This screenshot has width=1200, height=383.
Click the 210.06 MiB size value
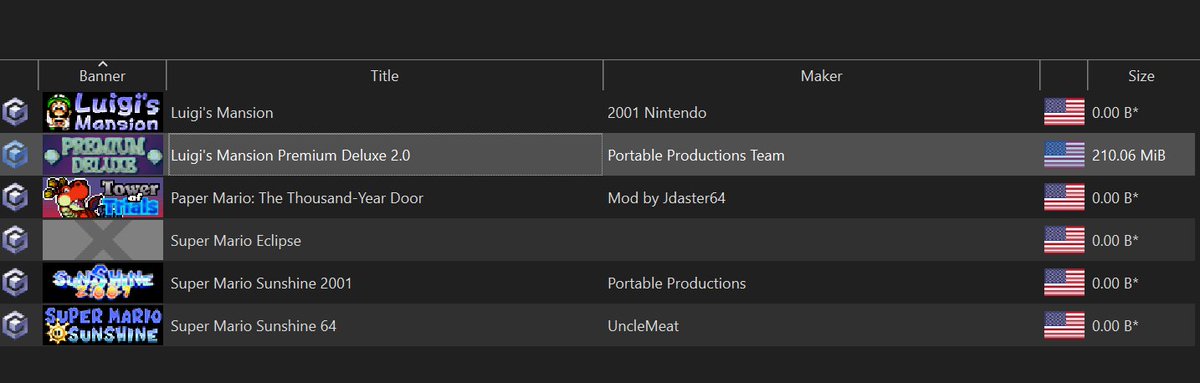(x=1129, y=155)
